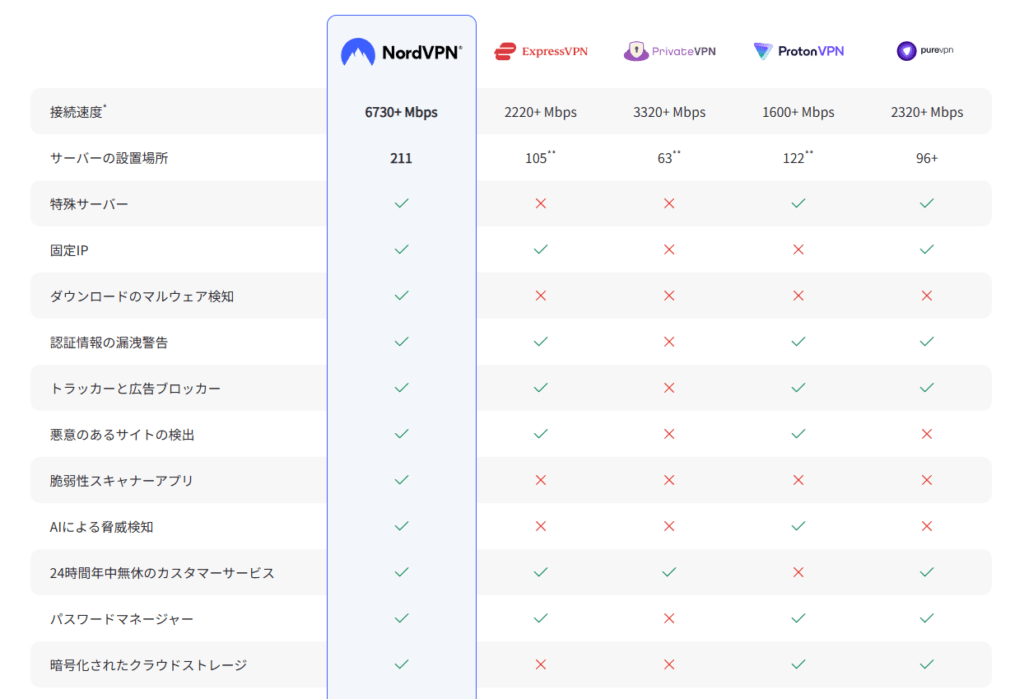The width and height of the screenshot is (1024, 699).
Task: Click PrivateVPN cross for パスワードマネージャー
Action: tap(669, 618)
